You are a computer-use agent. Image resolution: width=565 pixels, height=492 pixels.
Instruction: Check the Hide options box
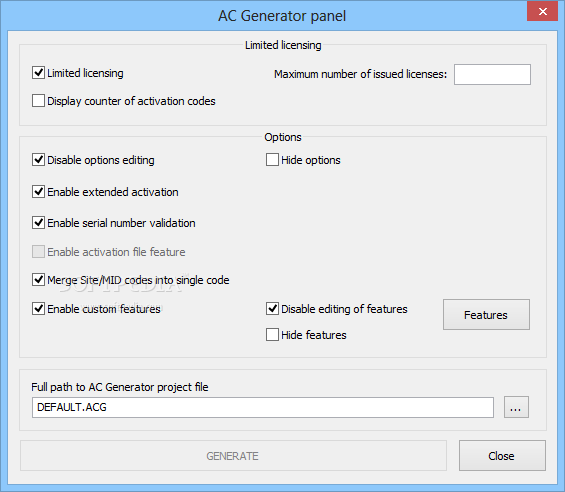(x=272, y=160)
